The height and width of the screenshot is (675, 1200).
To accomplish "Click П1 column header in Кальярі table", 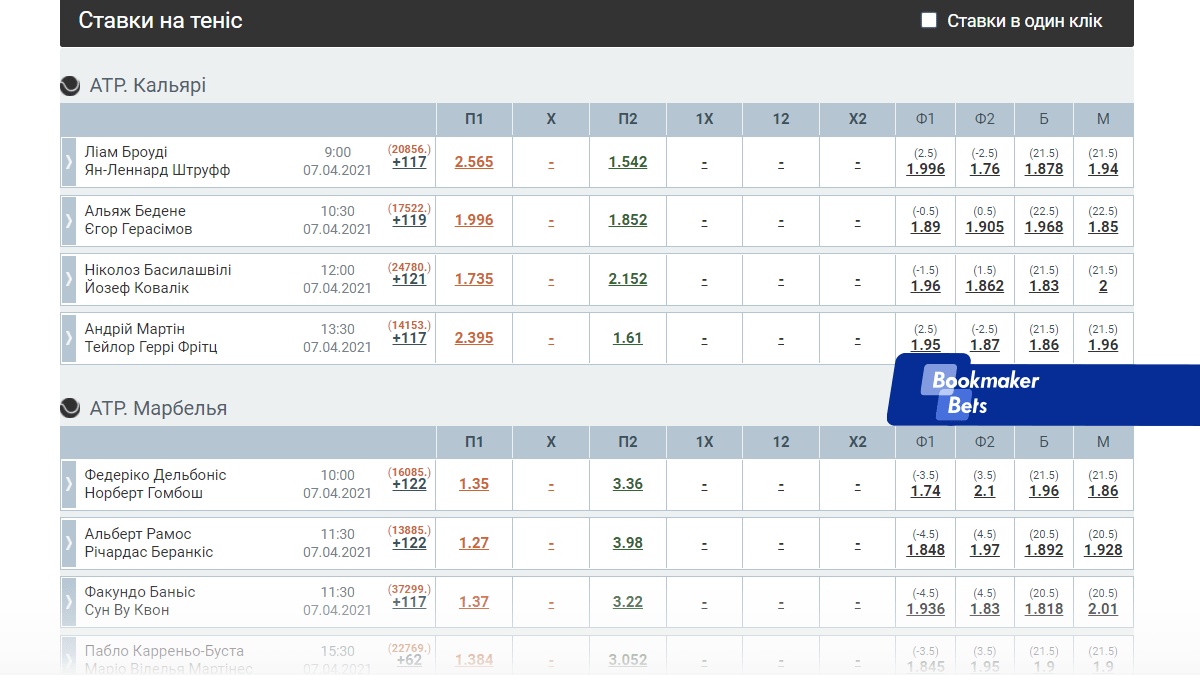I will pos(474,119).
